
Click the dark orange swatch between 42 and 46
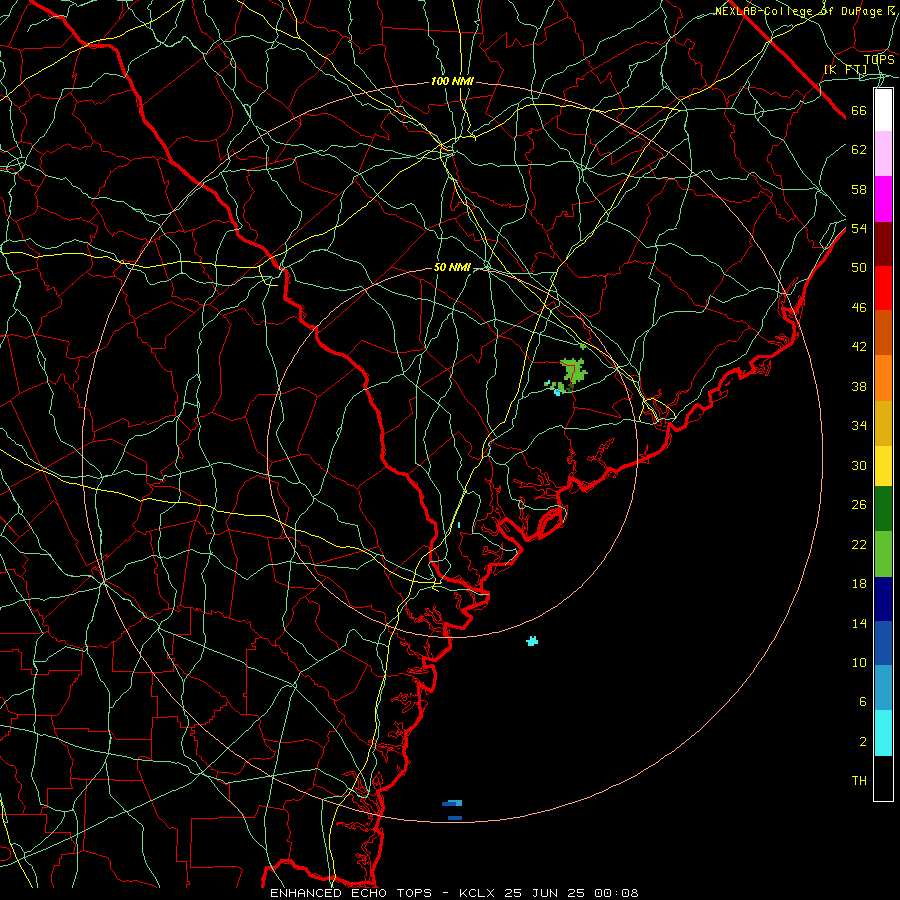click(x=883, y=332)
